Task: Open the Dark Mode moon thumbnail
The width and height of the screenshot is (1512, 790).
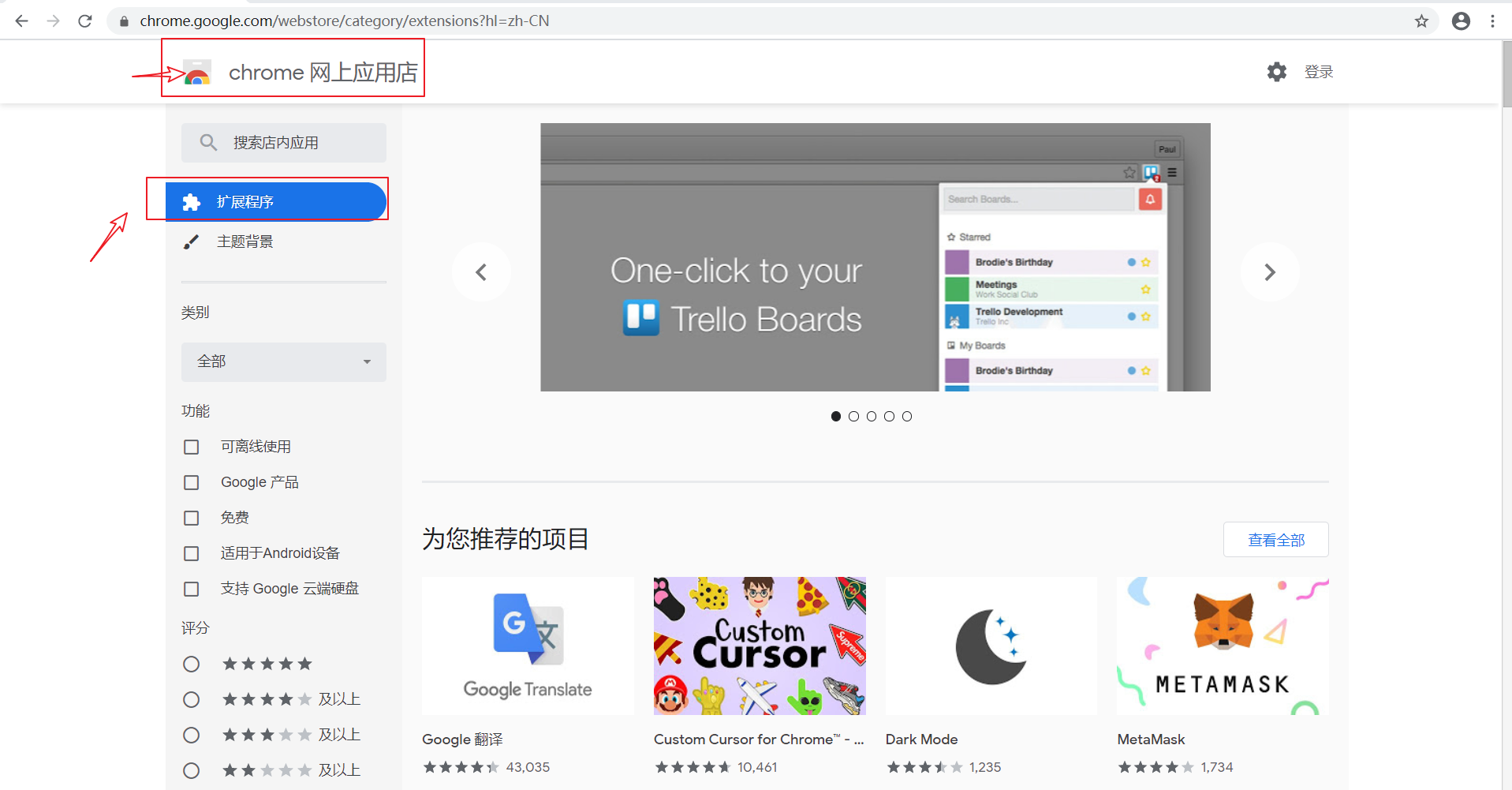Action: 991,646
